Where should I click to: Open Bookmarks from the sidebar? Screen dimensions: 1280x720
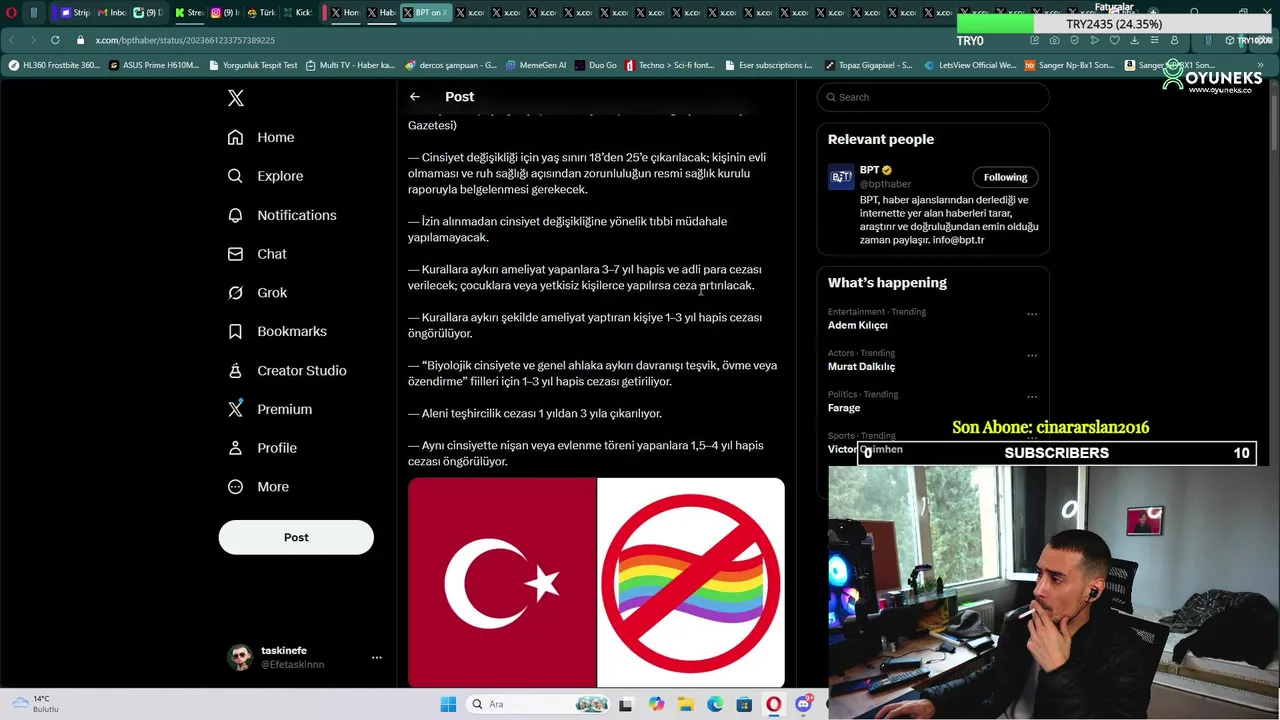[x=277, y=331]
